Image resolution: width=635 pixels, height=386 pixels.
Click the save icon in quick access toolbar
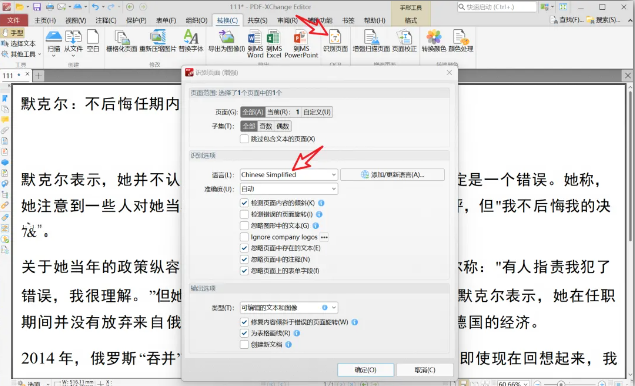tap(37, 7)
